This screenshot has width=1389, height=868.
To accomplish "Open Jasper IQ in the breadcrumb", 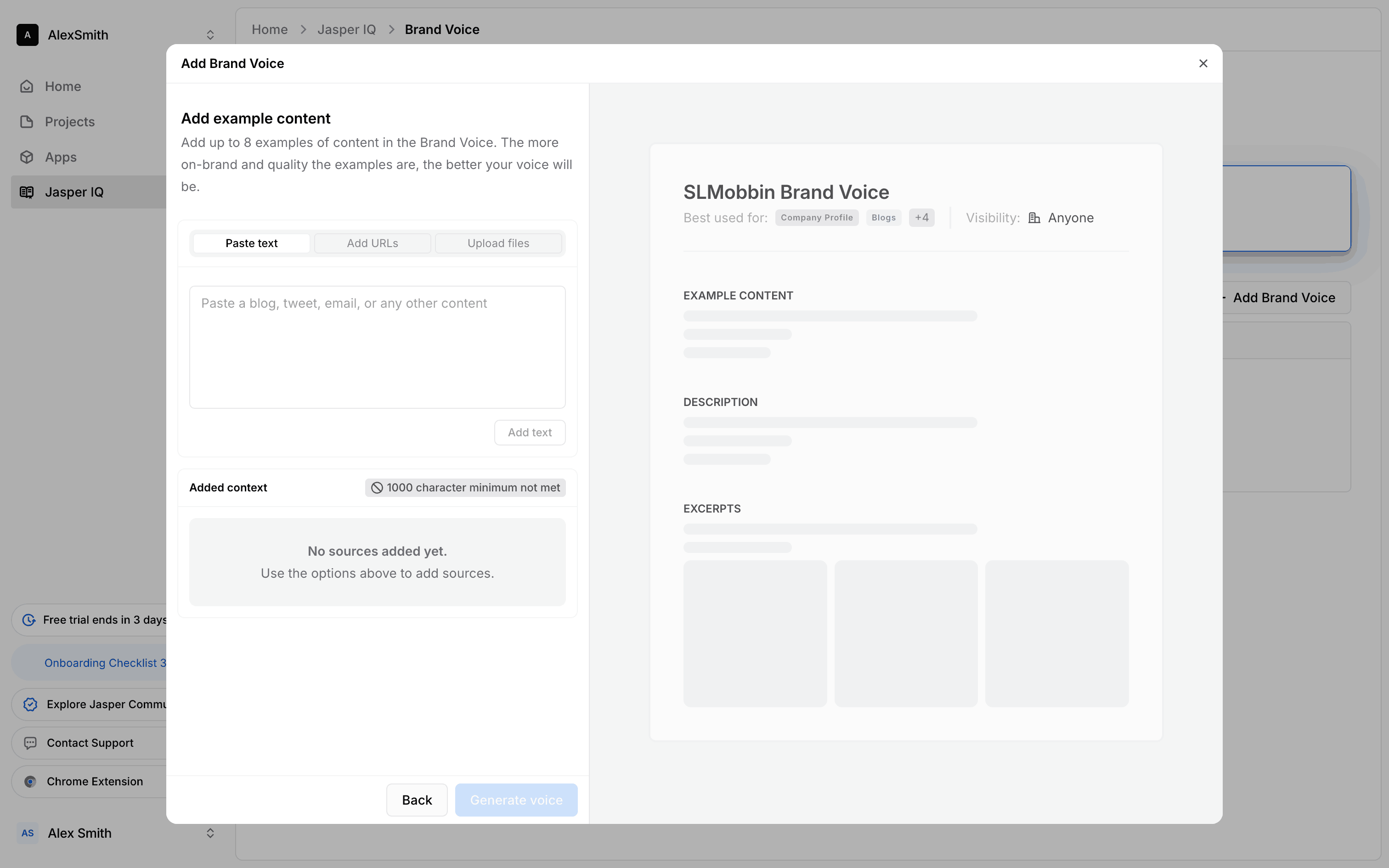I will (346, 29).
